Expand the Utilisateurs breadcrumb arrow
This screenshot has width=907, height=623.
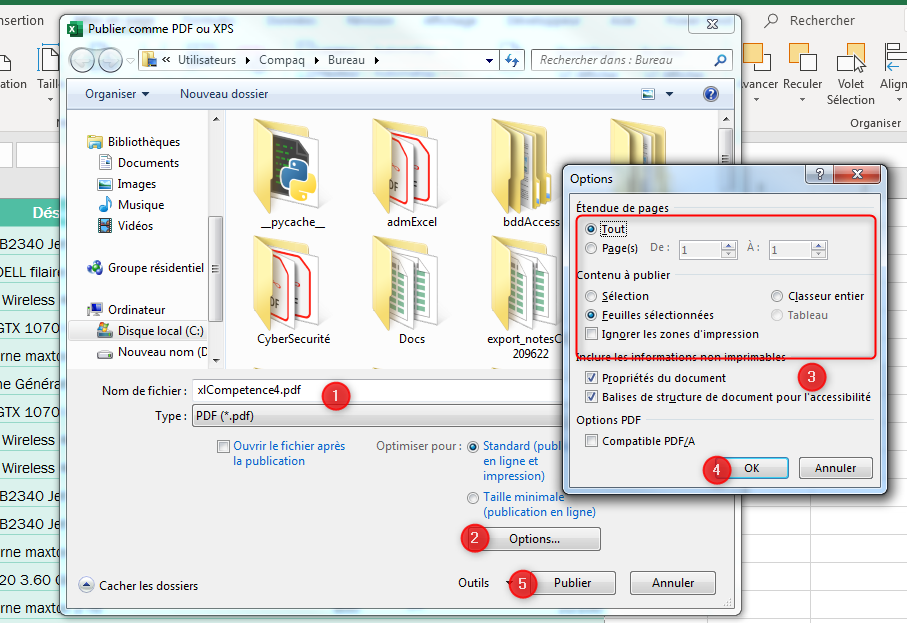[248, 60]
